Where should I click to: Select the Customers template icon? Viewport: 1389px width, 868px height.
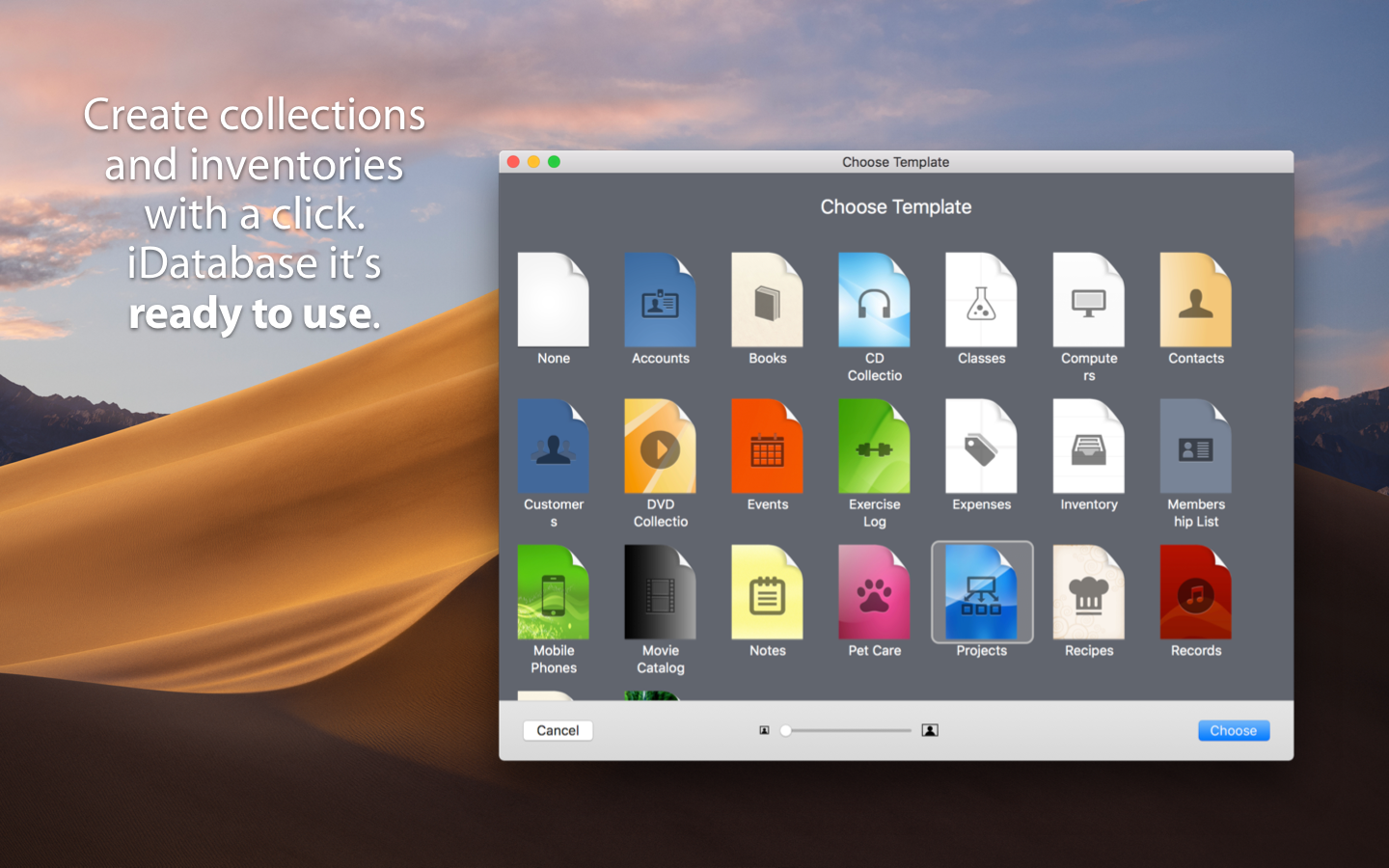click(553, 447)
